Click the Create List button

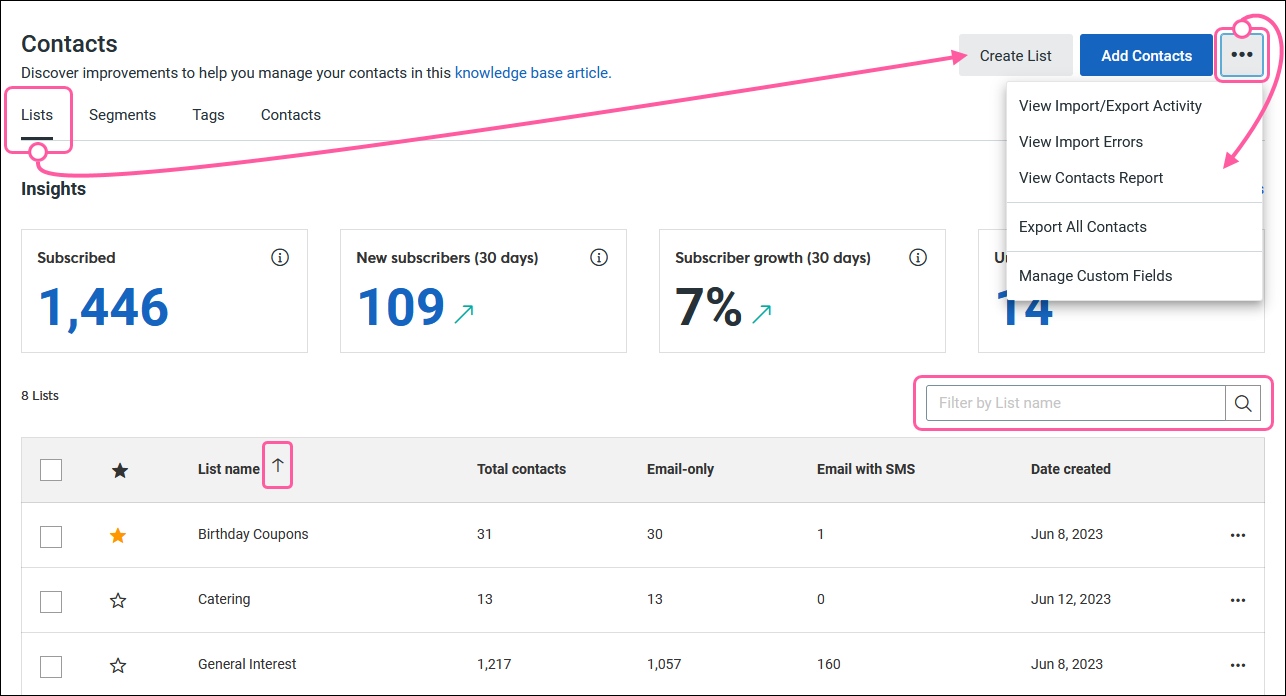[1016, 55]
